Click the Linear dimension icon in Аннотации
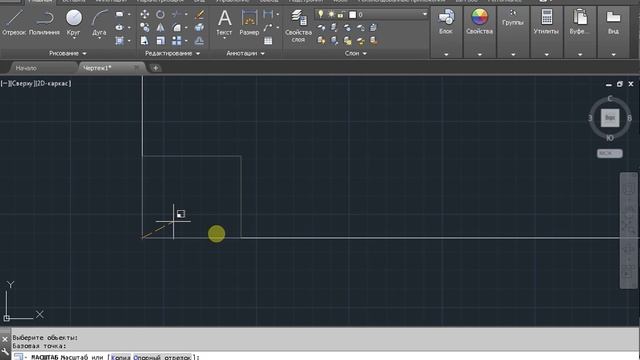640x360 pixels. tap(268, 15)
